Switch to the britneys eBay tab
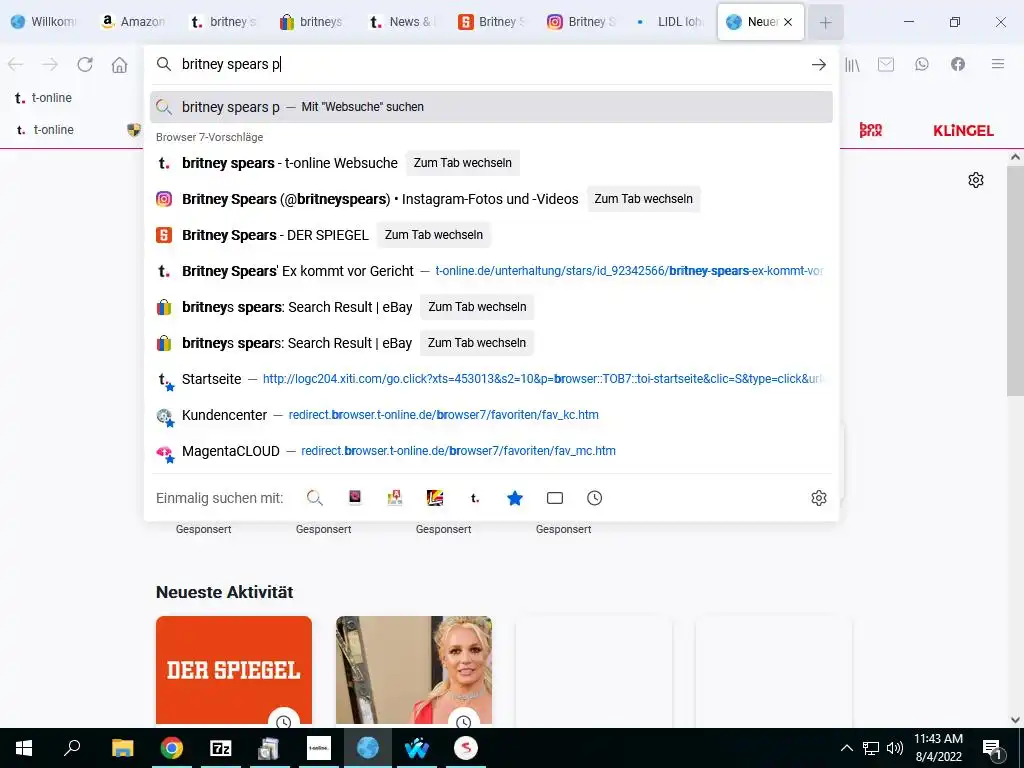The width and height of the screenshot is (1024, 768). tap(313, 22)
